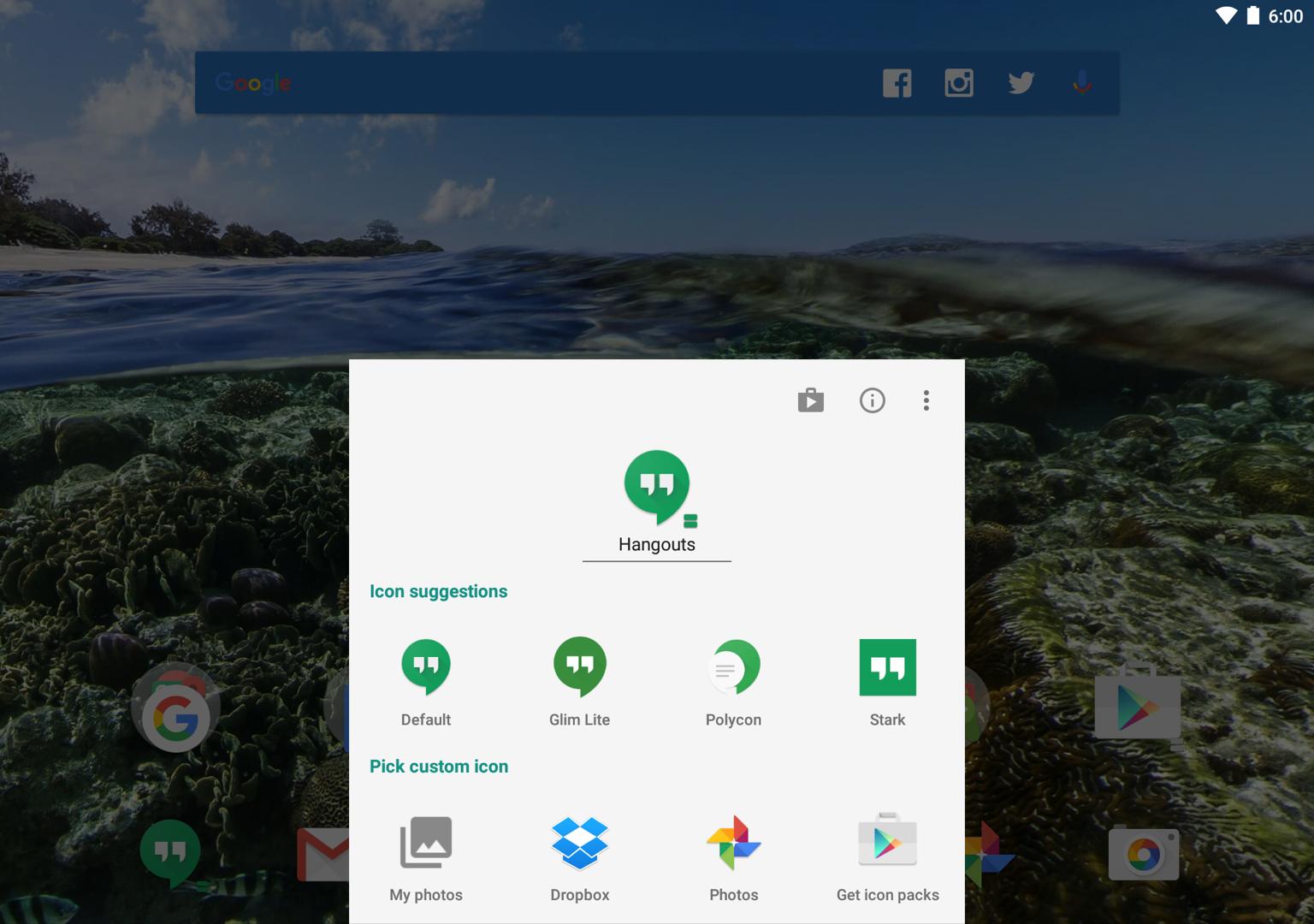Start voice search with microphone
The width and height of the screenshot is (1314, 924).
pyautogui.click(x=1082, y=83)
